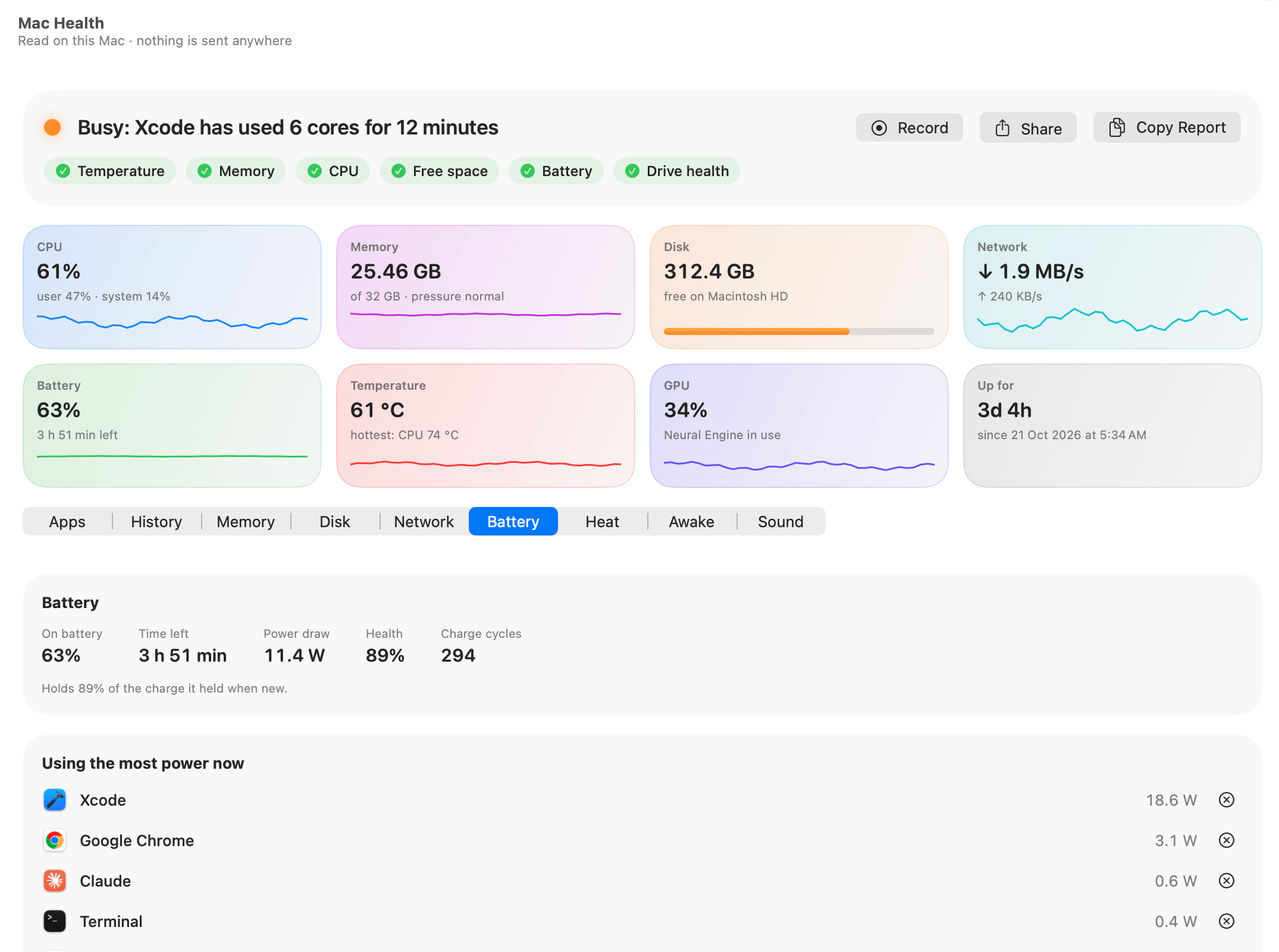Viewport: 1279px width, 952px height.
Task: Switch to the History tab
Action: [x=156, y=521]
